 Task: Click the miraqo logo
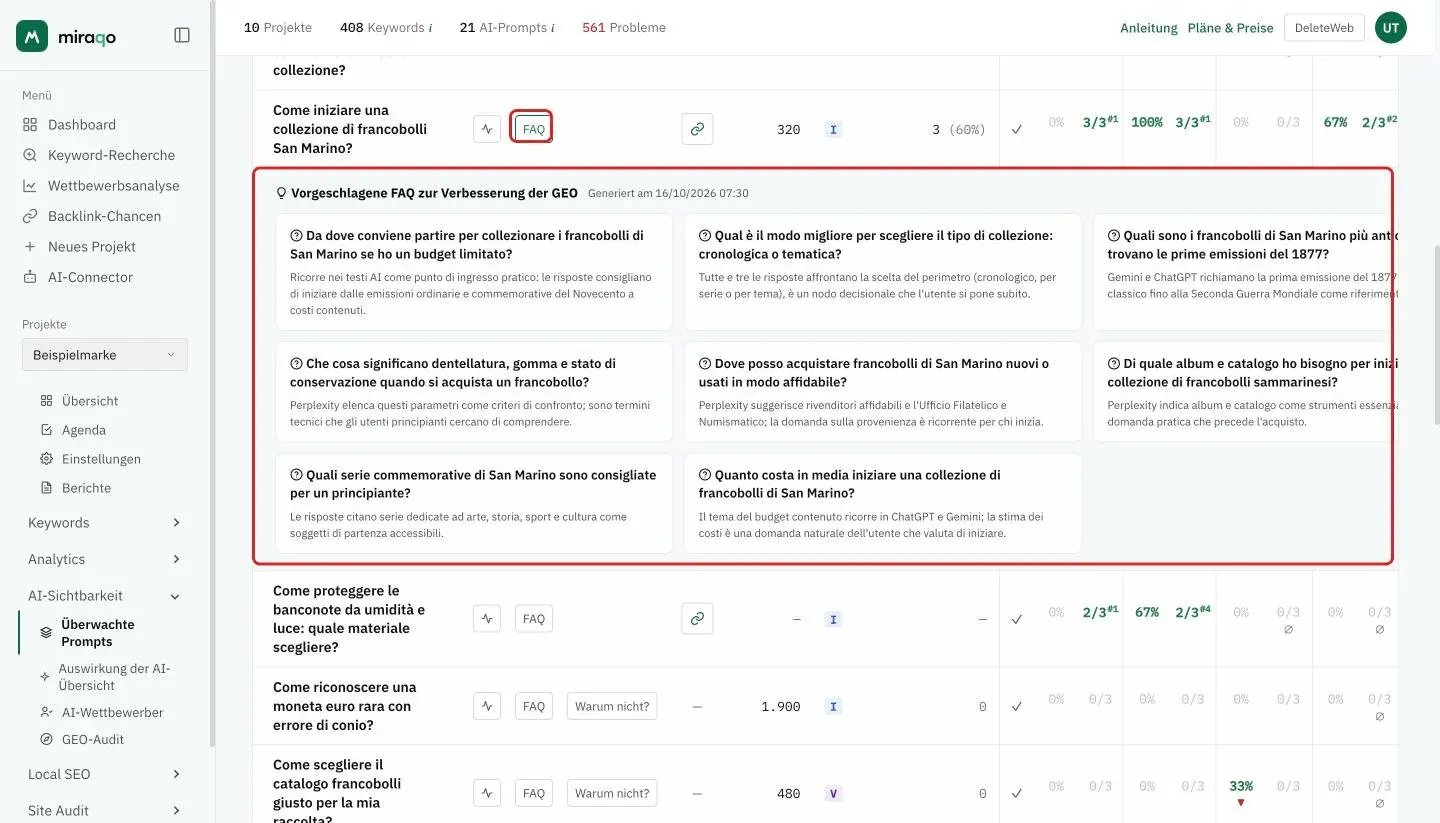click(x=66, y=36)
